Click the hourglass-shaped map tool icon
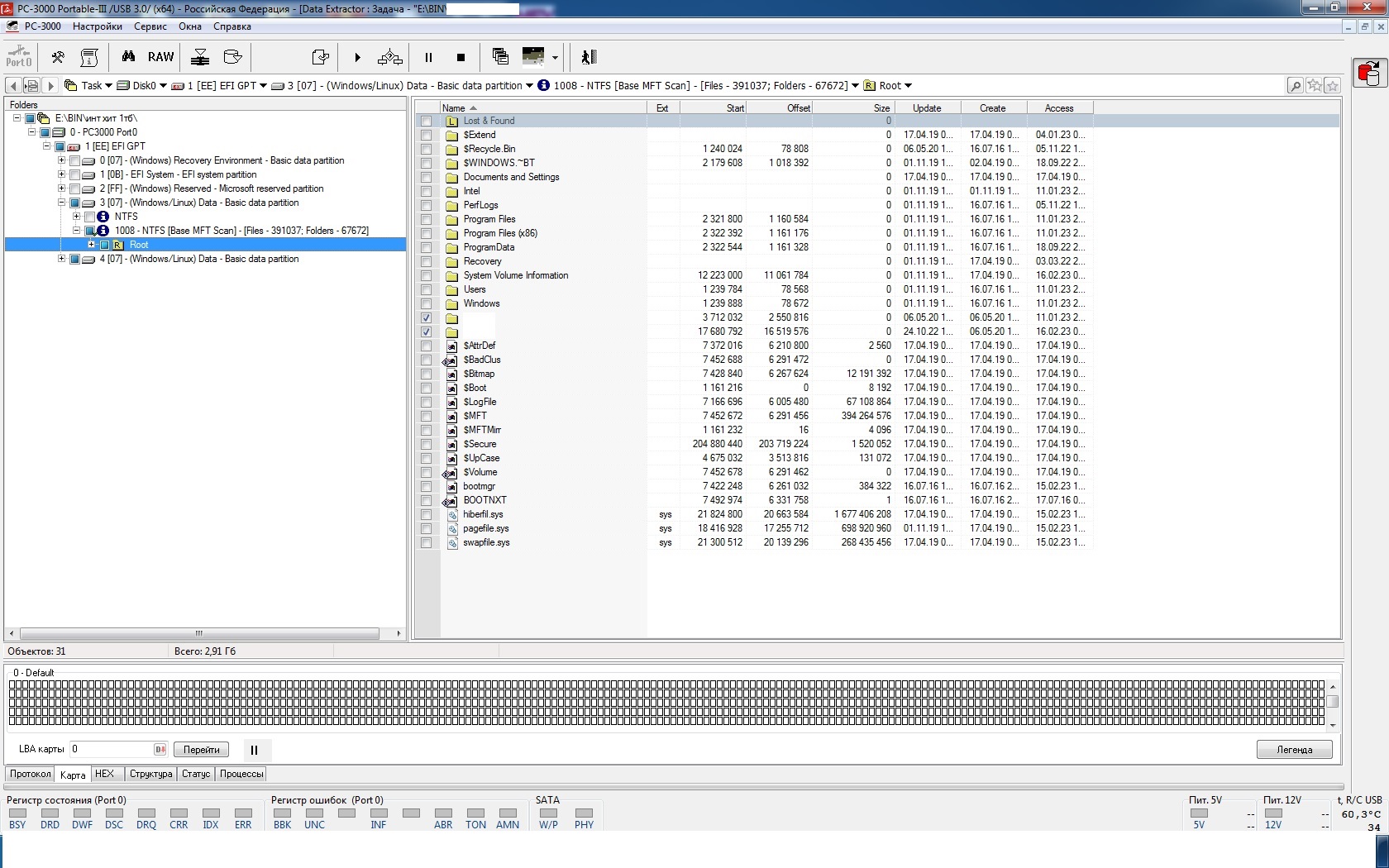The width and height of the screenshot is (1389, 868). click(x=200, y=57)
